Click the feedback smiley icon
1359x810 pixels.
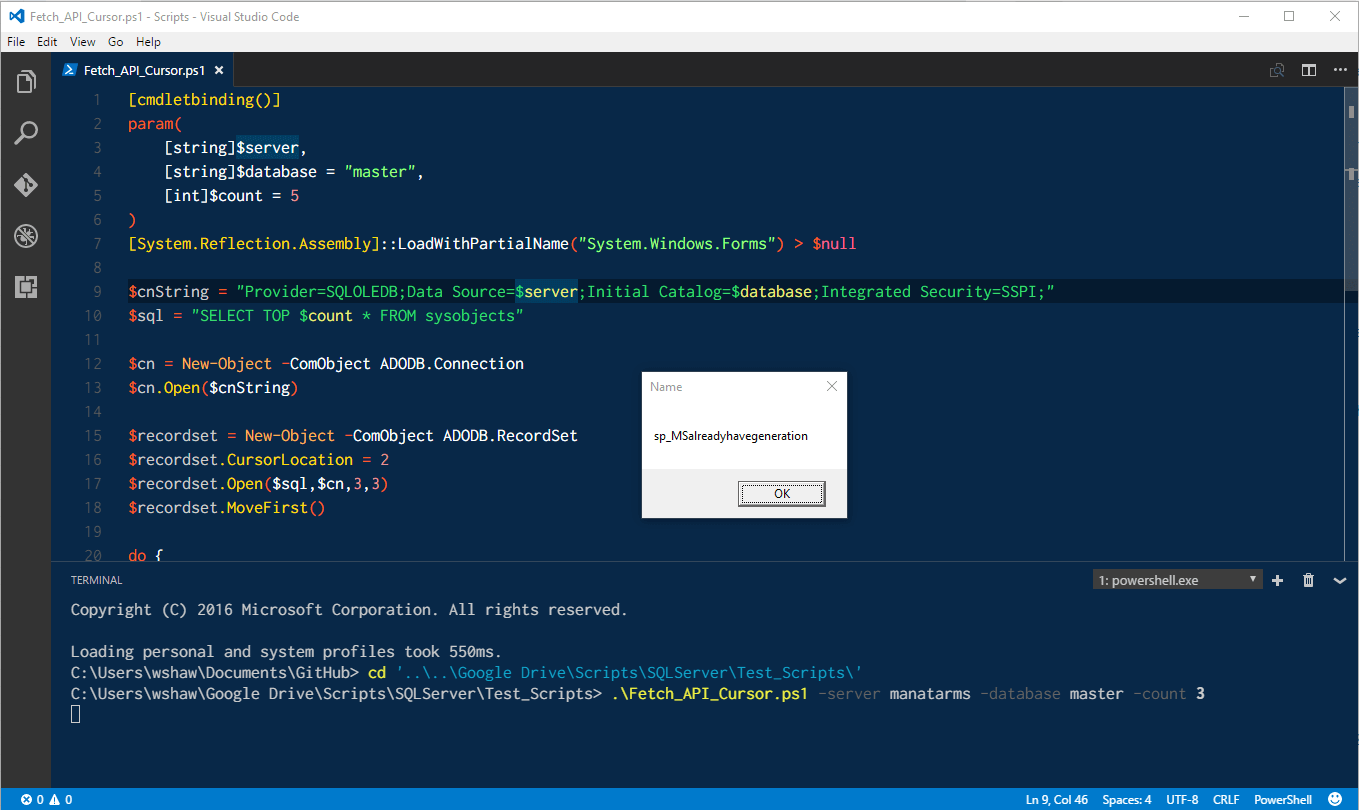click(x=1334, y=799)
